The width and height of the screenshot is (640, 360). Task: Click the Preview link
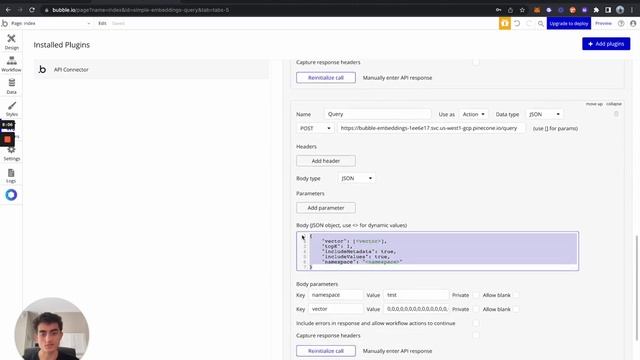pyautogui.click(x=603, y=23)
